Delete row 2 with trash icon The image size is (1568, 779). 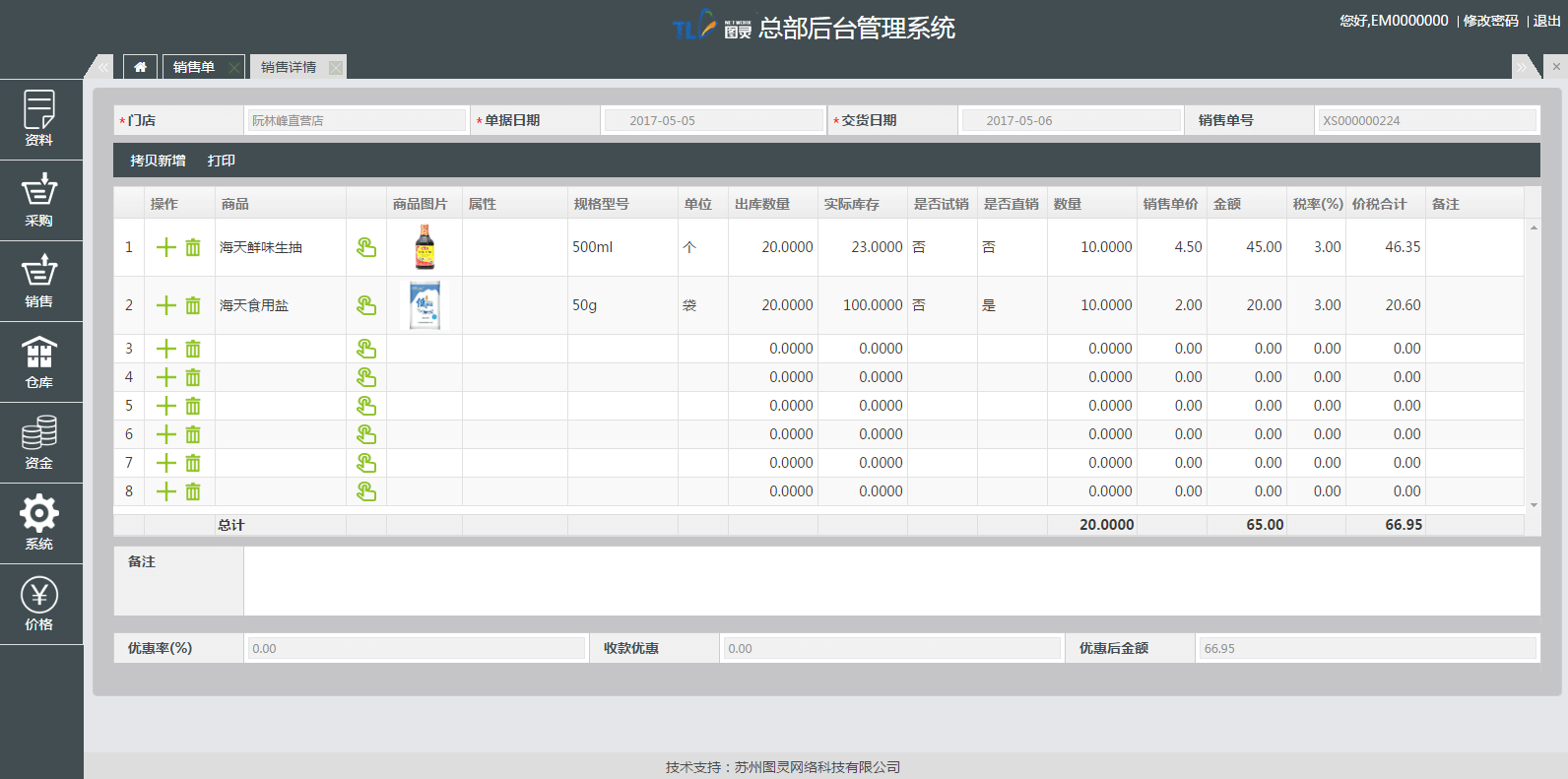(193, 305)
